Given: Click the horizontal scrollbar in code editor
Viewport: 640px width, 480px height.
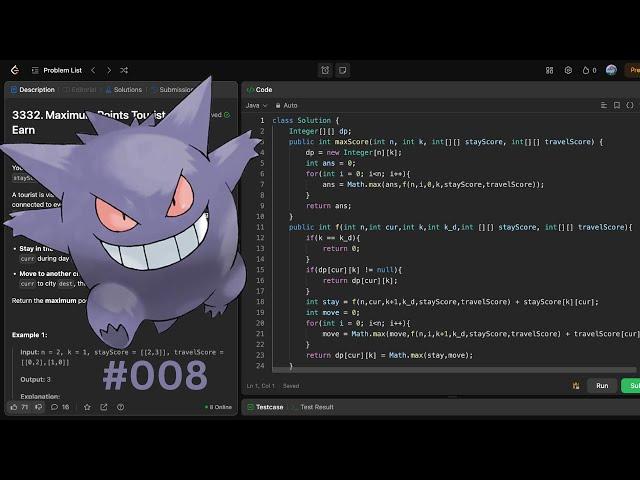Looking at the screenshot, I should pos(454,370).
